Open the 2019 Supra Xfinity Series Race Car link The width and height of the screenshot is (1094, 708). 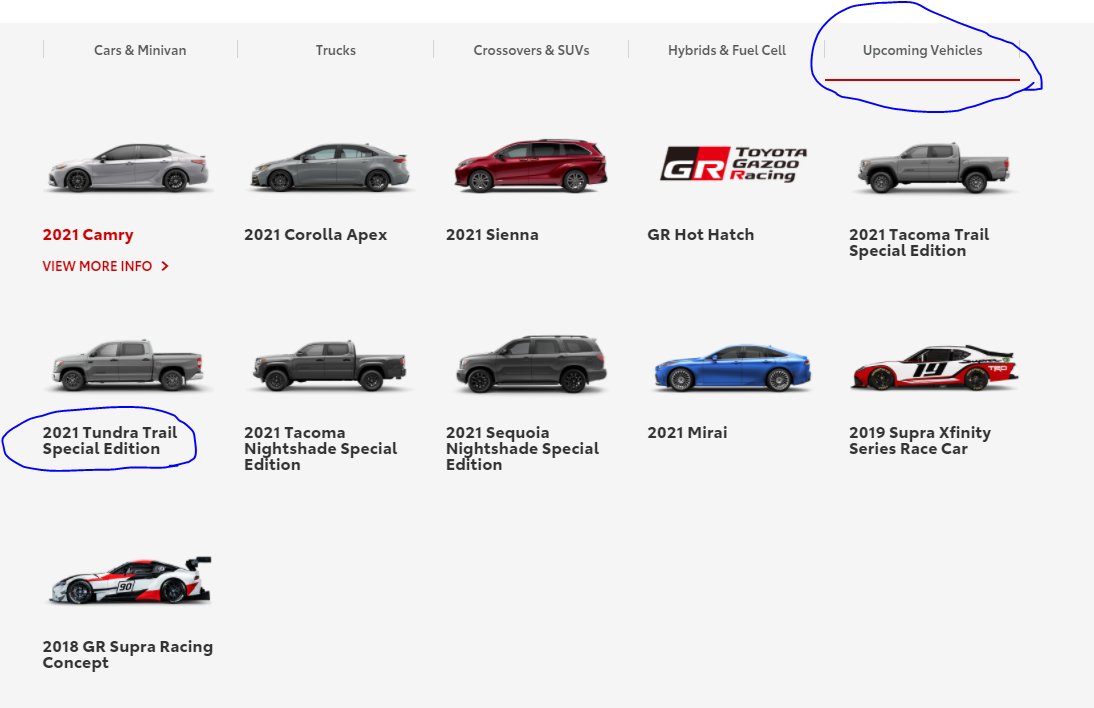click(x=920, y=441)
